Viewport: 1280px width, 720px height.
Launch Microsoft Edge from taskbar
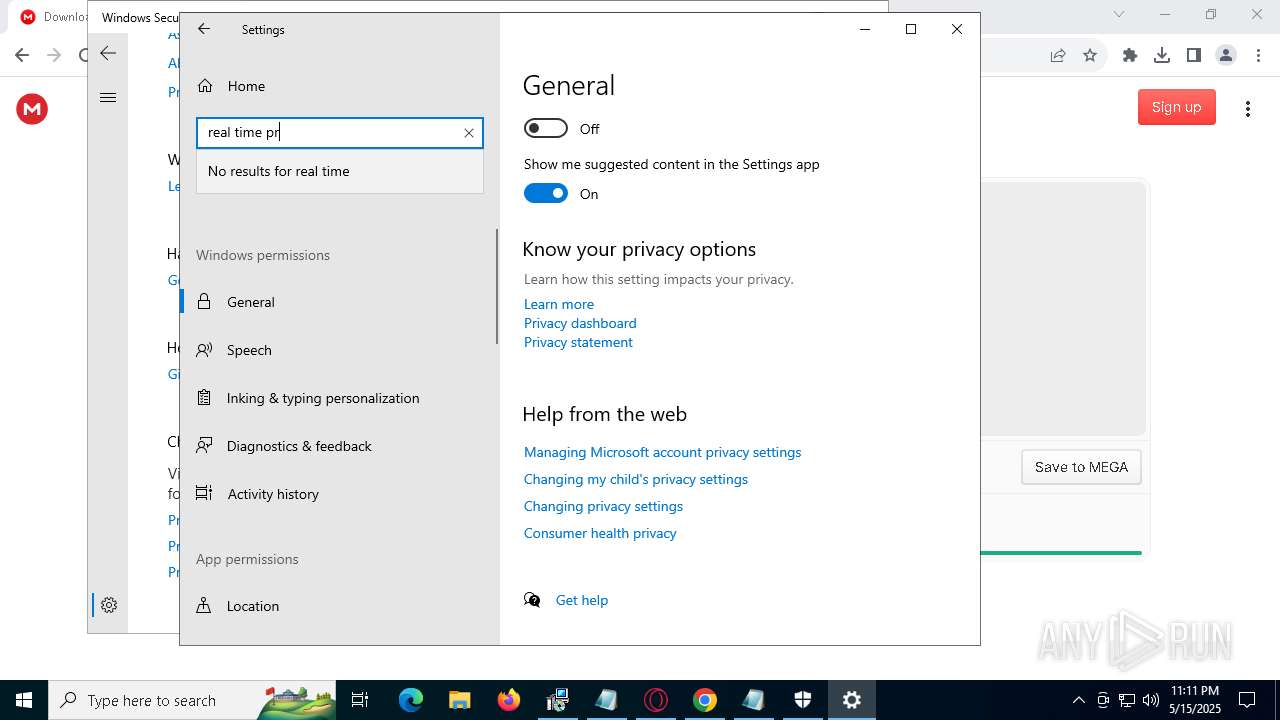411,700
